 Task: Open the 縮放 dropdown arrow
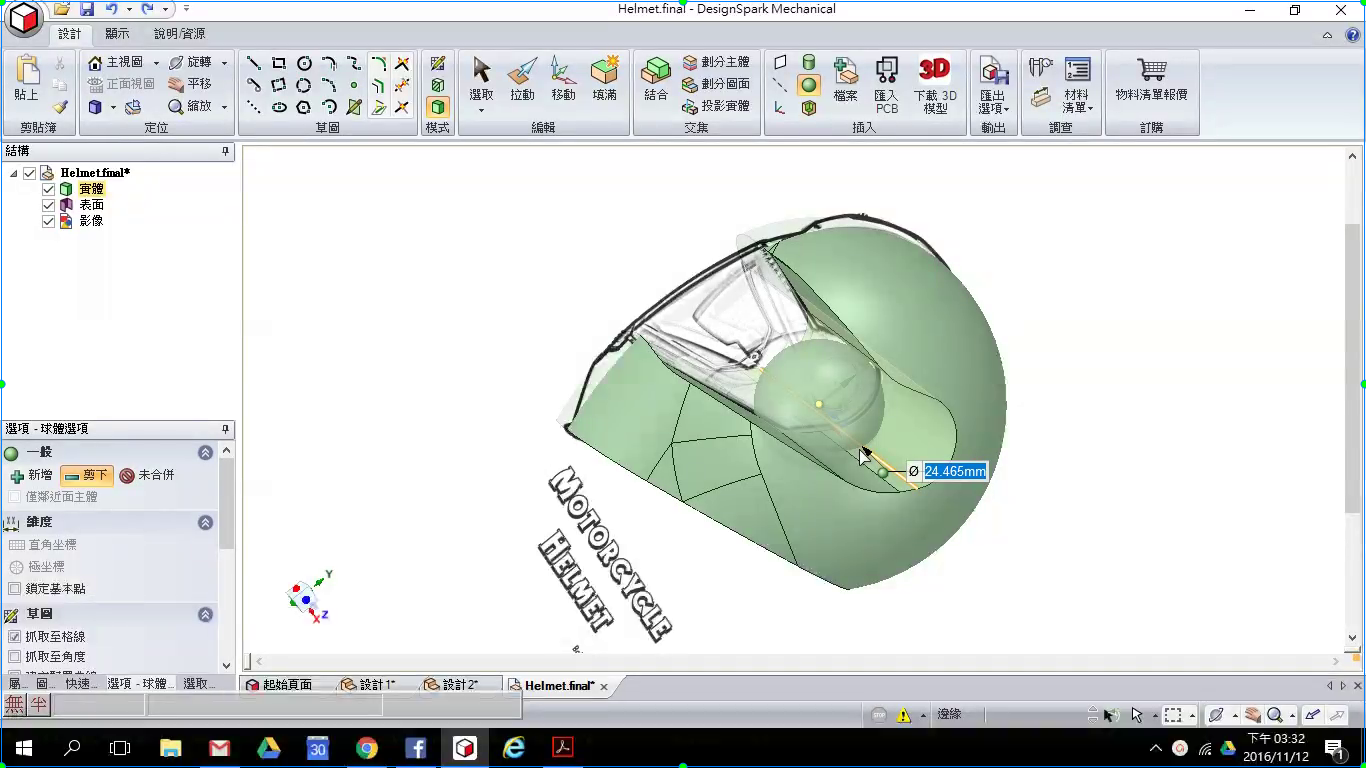tap(224, 107)
